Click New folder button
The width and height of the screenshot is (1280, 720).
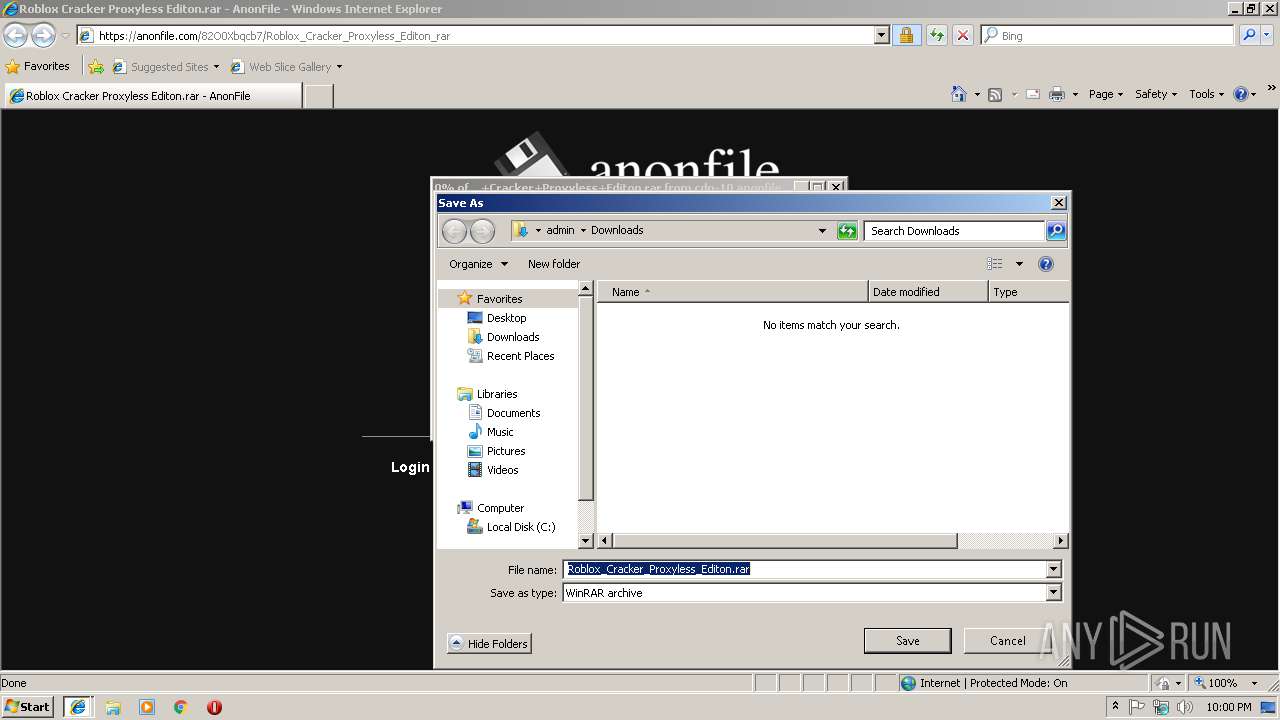[x=554, y=264]
